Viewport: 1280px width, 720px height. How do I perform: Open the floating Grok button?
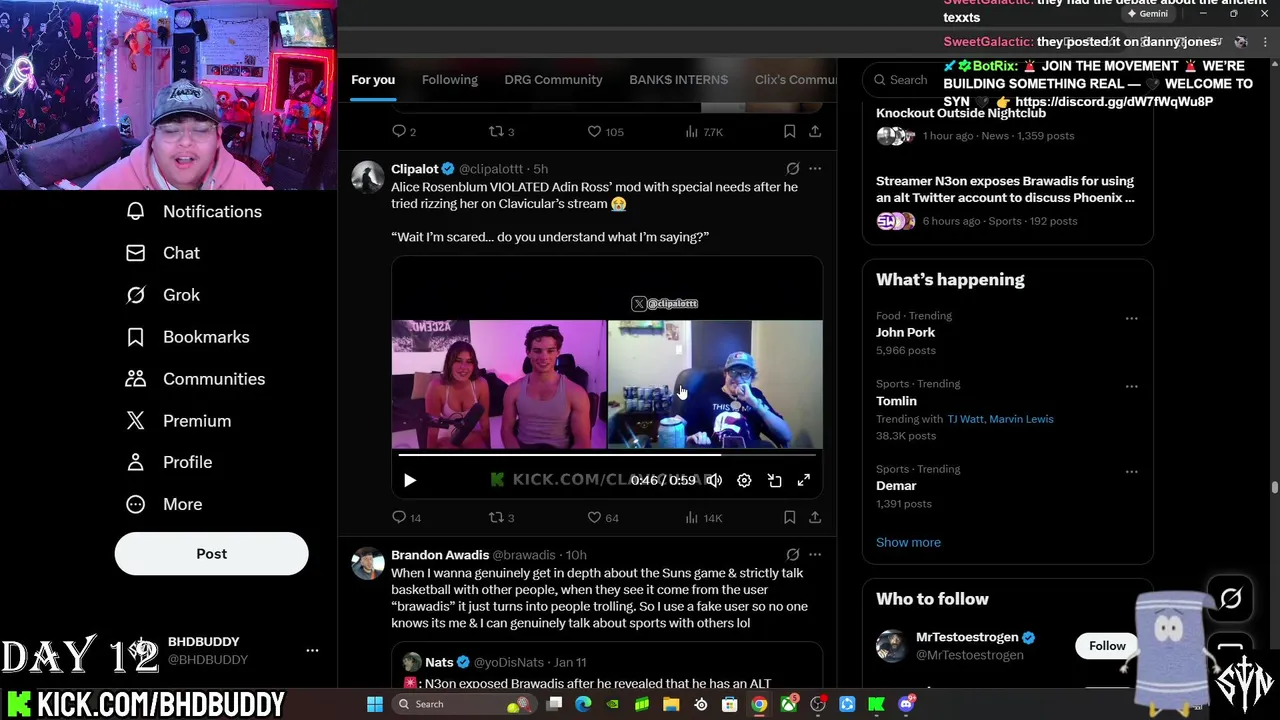coord(1230,599)
